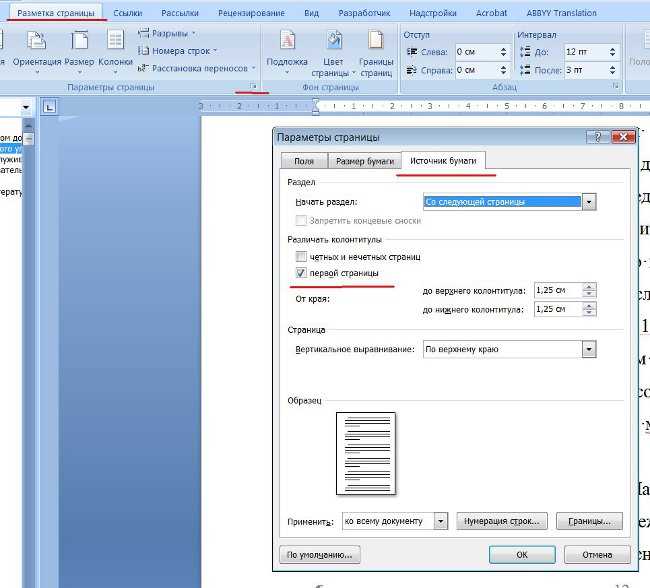Click the dialog help question-mark icon
The height and width of the screenshot is (588, 650).
click(x=598, y=137)
